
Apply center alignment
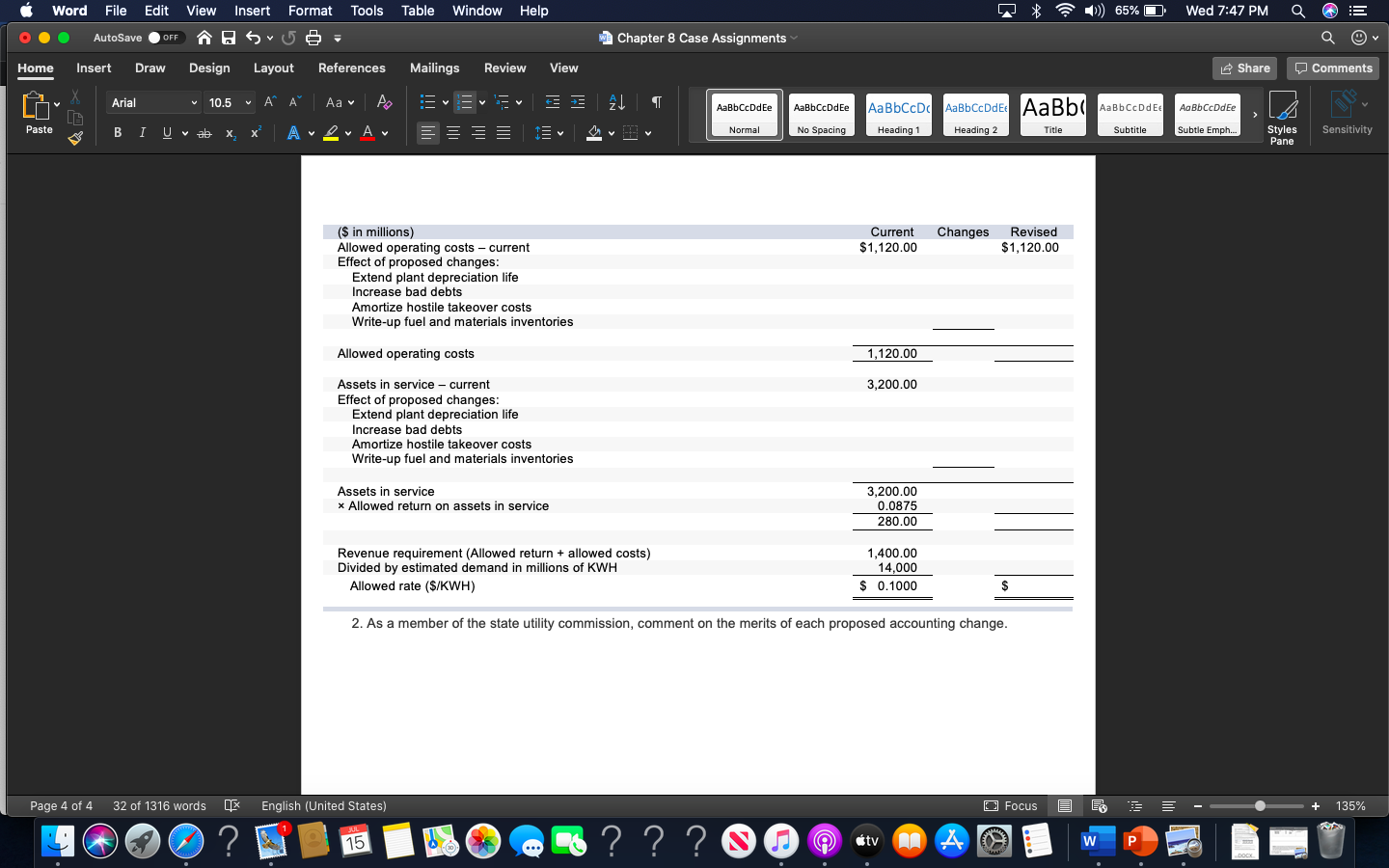click(452, 133)
